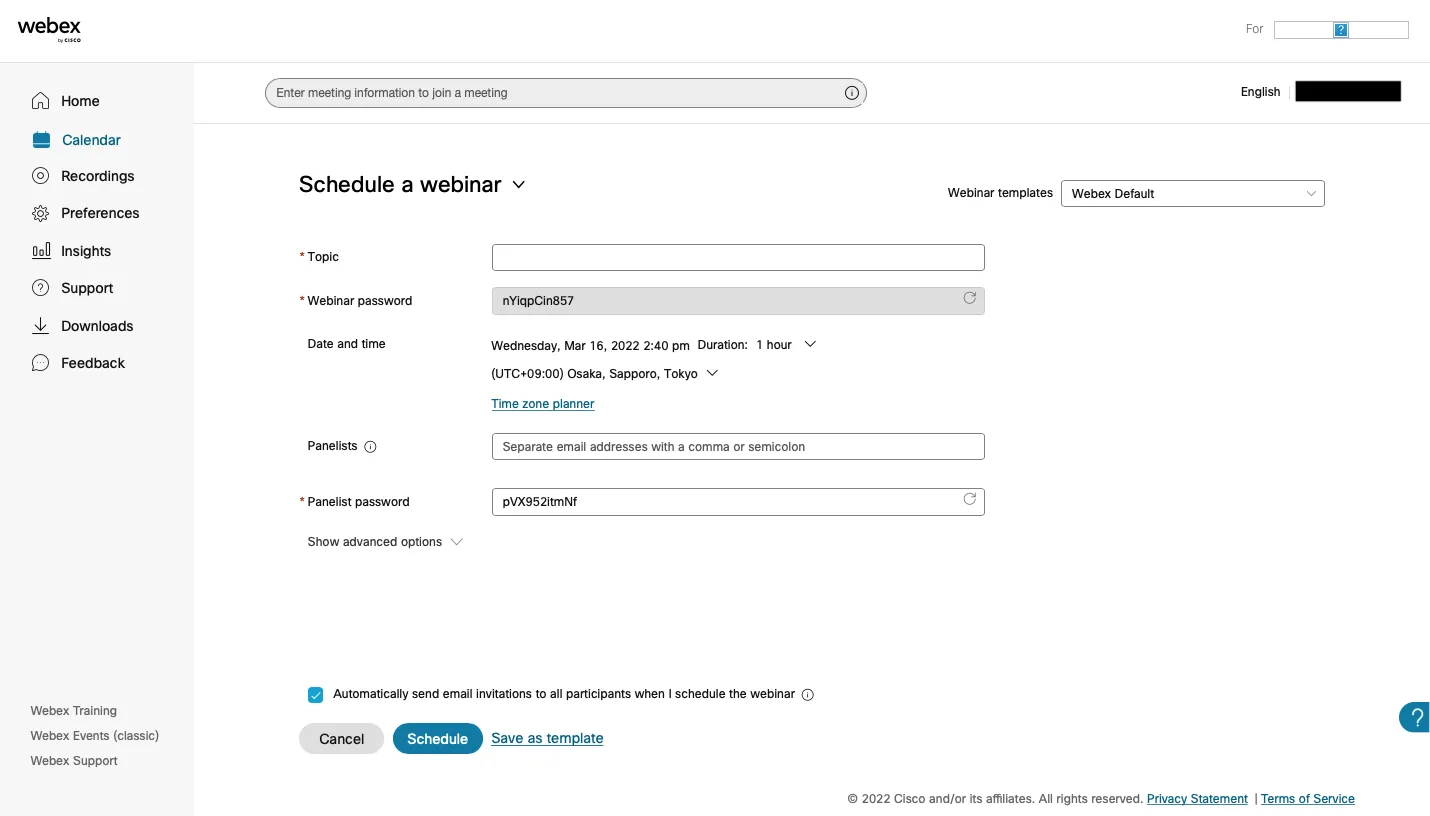Expand Show advanced options

[385, 542]
